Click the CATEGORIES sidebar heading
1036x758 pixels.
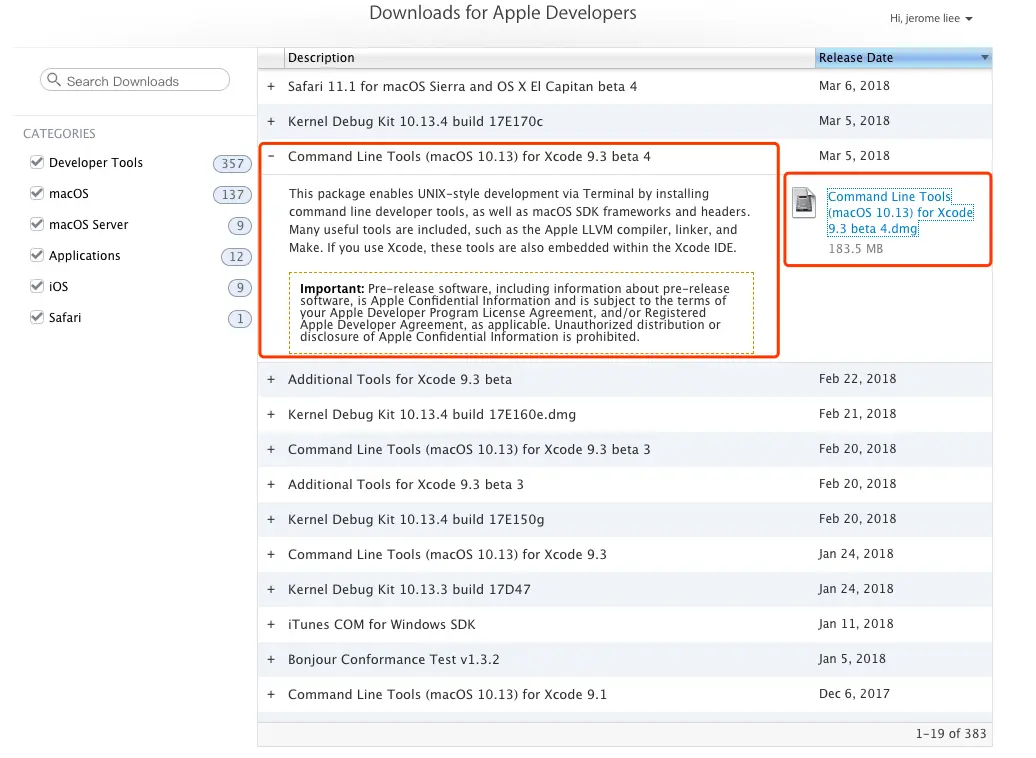59,133
